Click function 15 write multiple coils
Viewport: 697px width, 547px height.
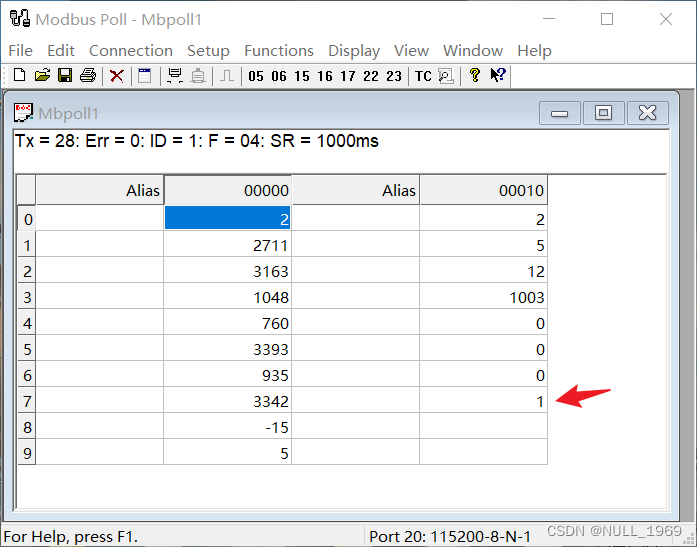point(302,76)
